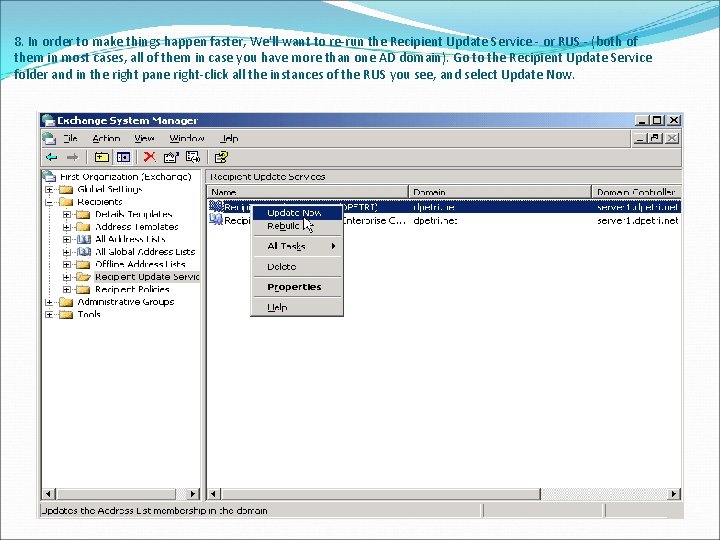Image resolution: width=720 pixels, height=540 pixels.
Task: Click the list pane scroll left arrow
Action: click(213, 494)
